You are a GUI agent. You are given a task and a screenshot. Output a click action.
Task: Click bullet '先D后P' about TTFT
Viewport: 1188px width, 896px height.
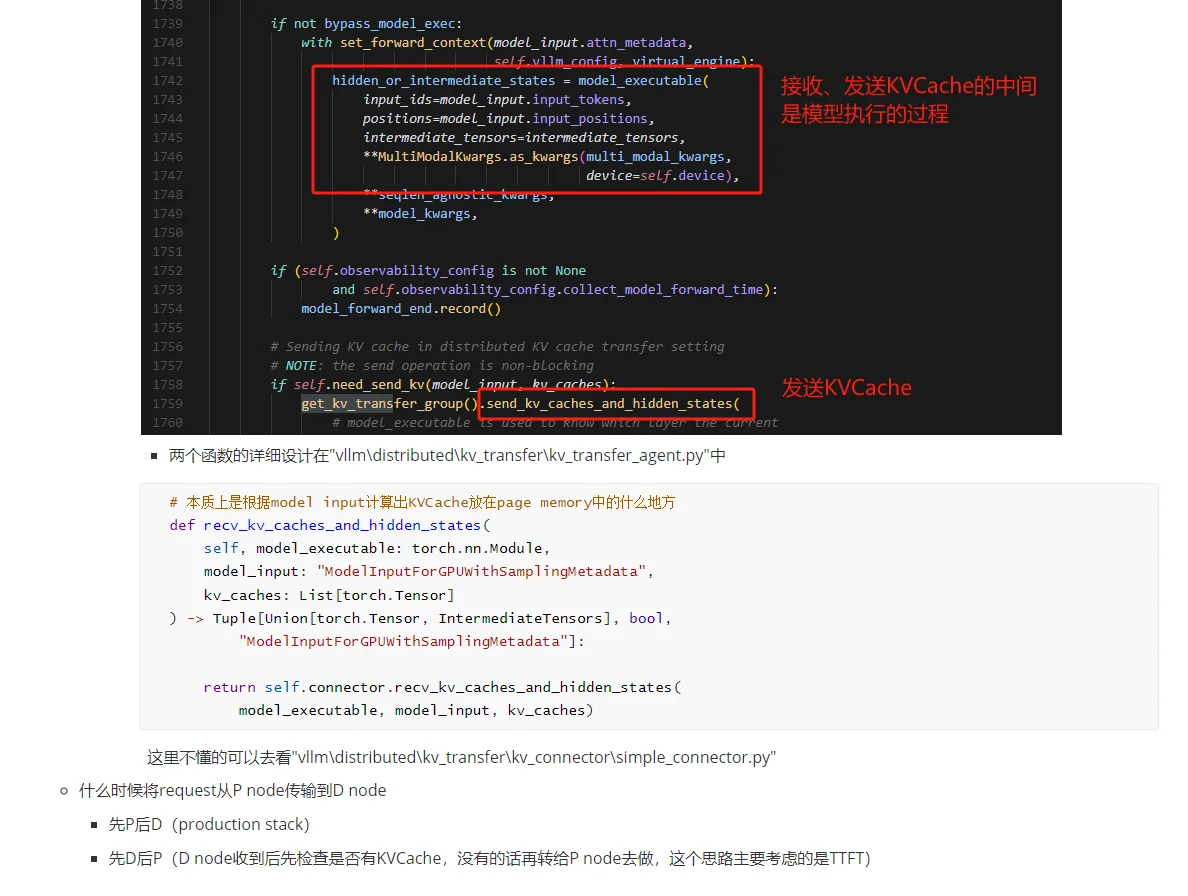(489, 858)
